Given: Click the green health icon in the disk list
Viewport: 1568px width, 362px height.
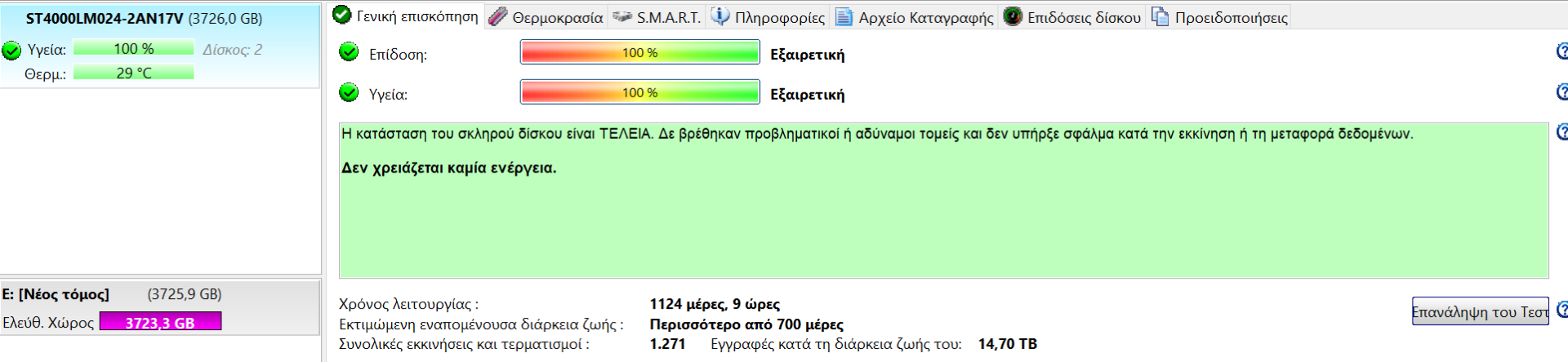Looking at the screenshot, I should 11,51.
